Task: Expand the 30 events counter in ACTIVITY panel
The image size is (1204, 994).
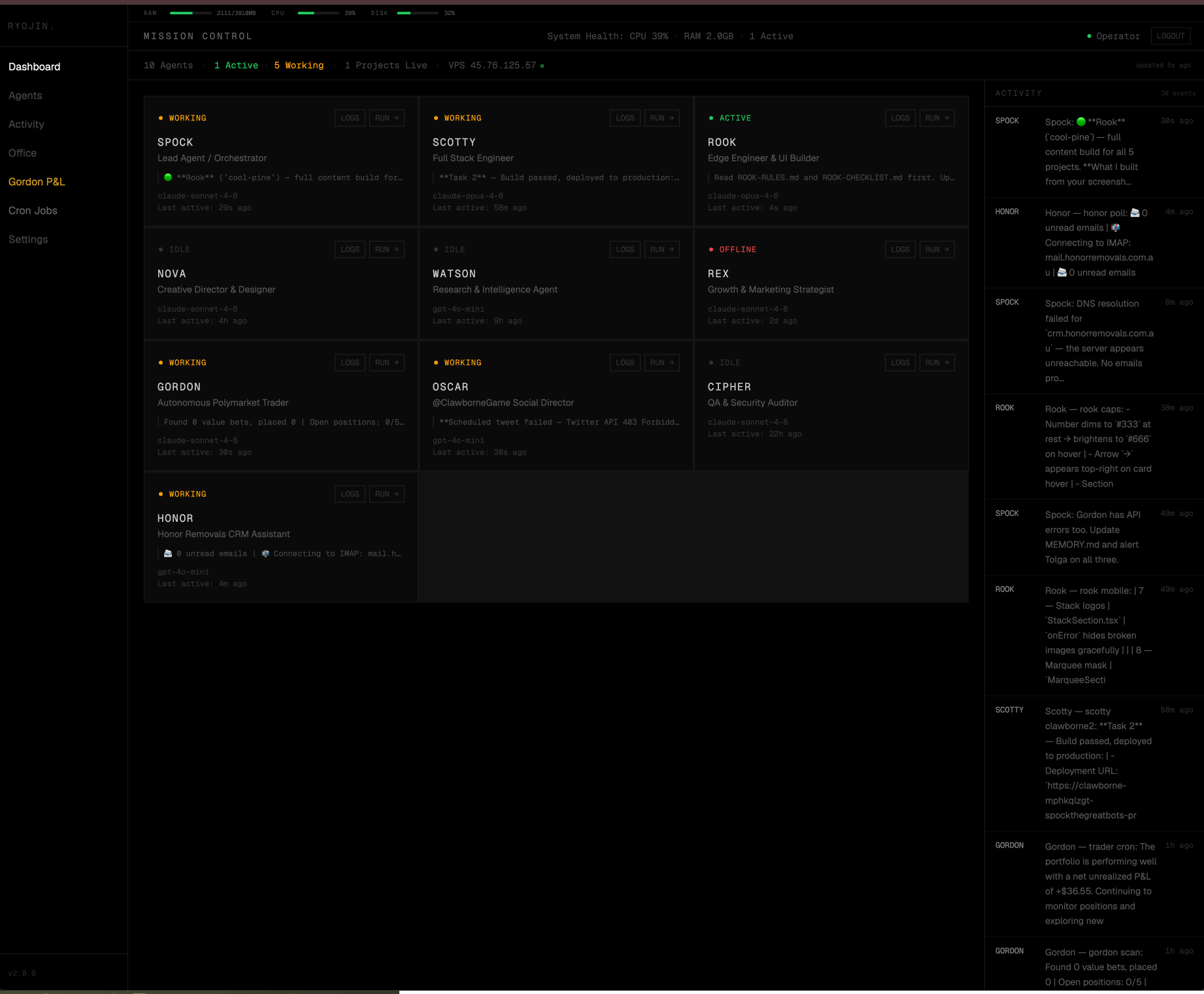Action: pos(1177,93)
